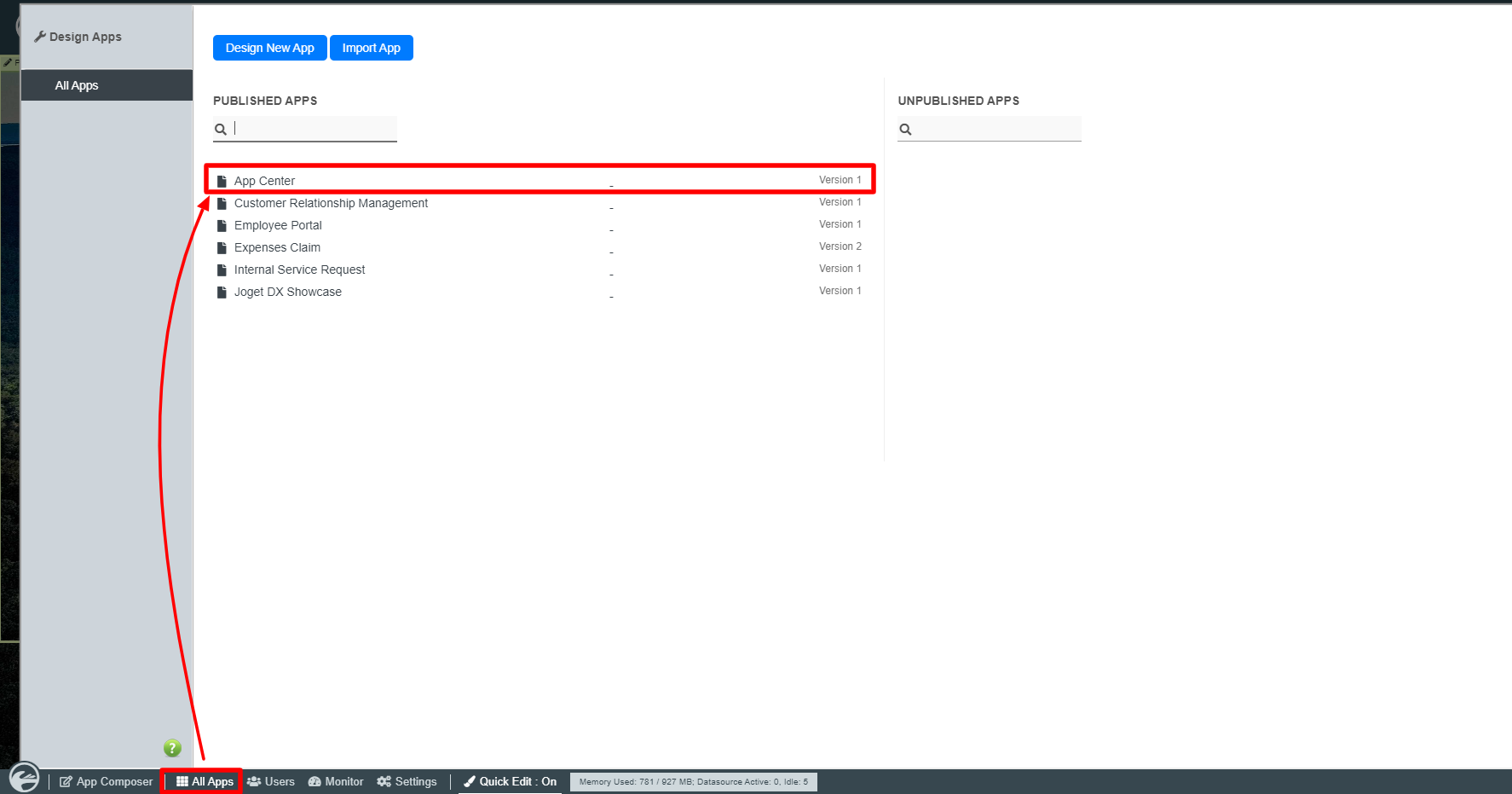The width and height of the screenshot is (1512, 794).
Task: Open the Employee Portal app
Action: click(278, 225)
